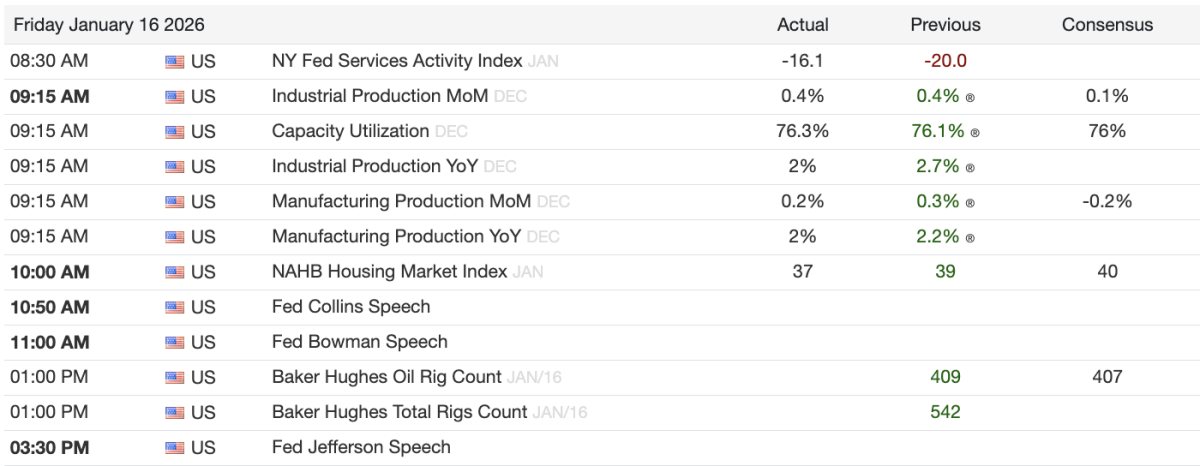Click the revised marker beside Industrial Production MoM's 0.4%

click(x=969, y=97)
